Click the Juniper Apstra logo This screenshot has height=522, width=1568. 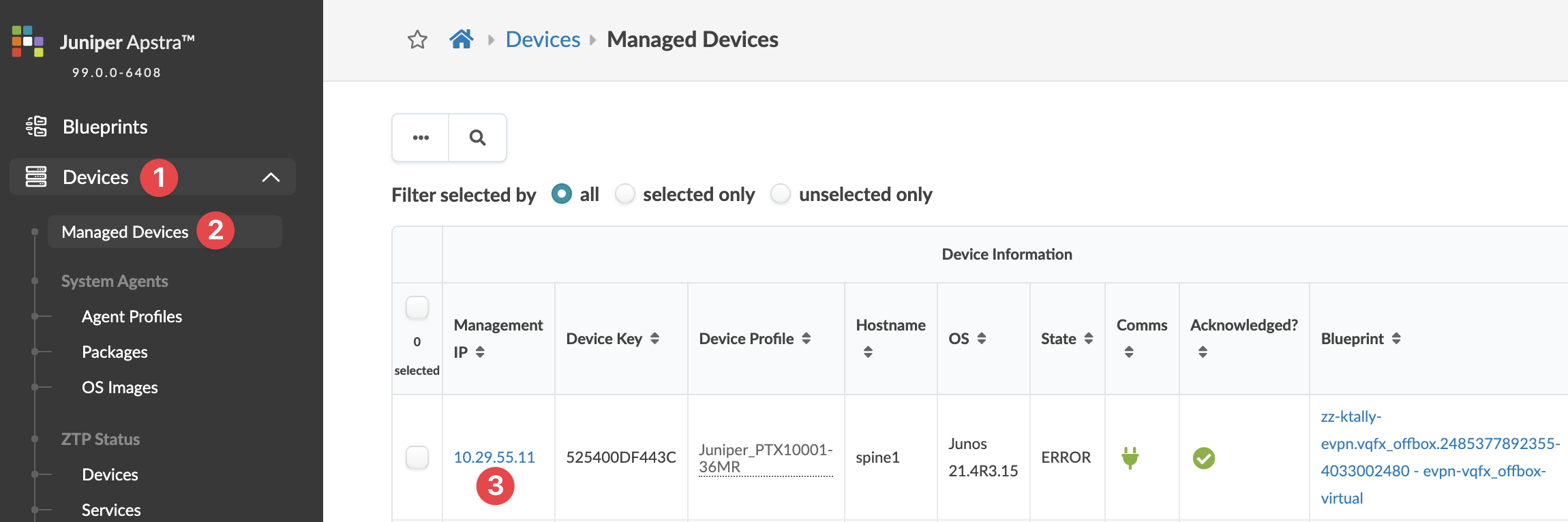click(27, 42)
